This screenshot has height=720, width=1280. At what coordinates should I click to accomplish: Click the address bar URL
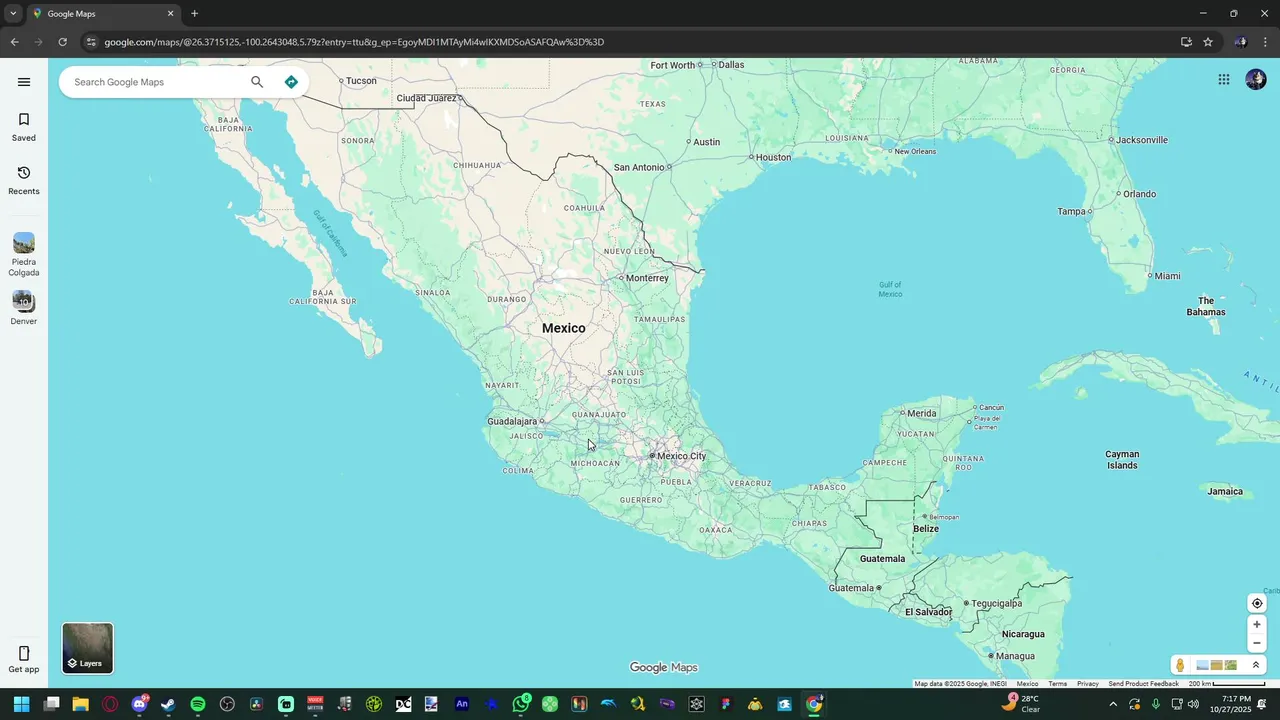click(x=354, y=42)
